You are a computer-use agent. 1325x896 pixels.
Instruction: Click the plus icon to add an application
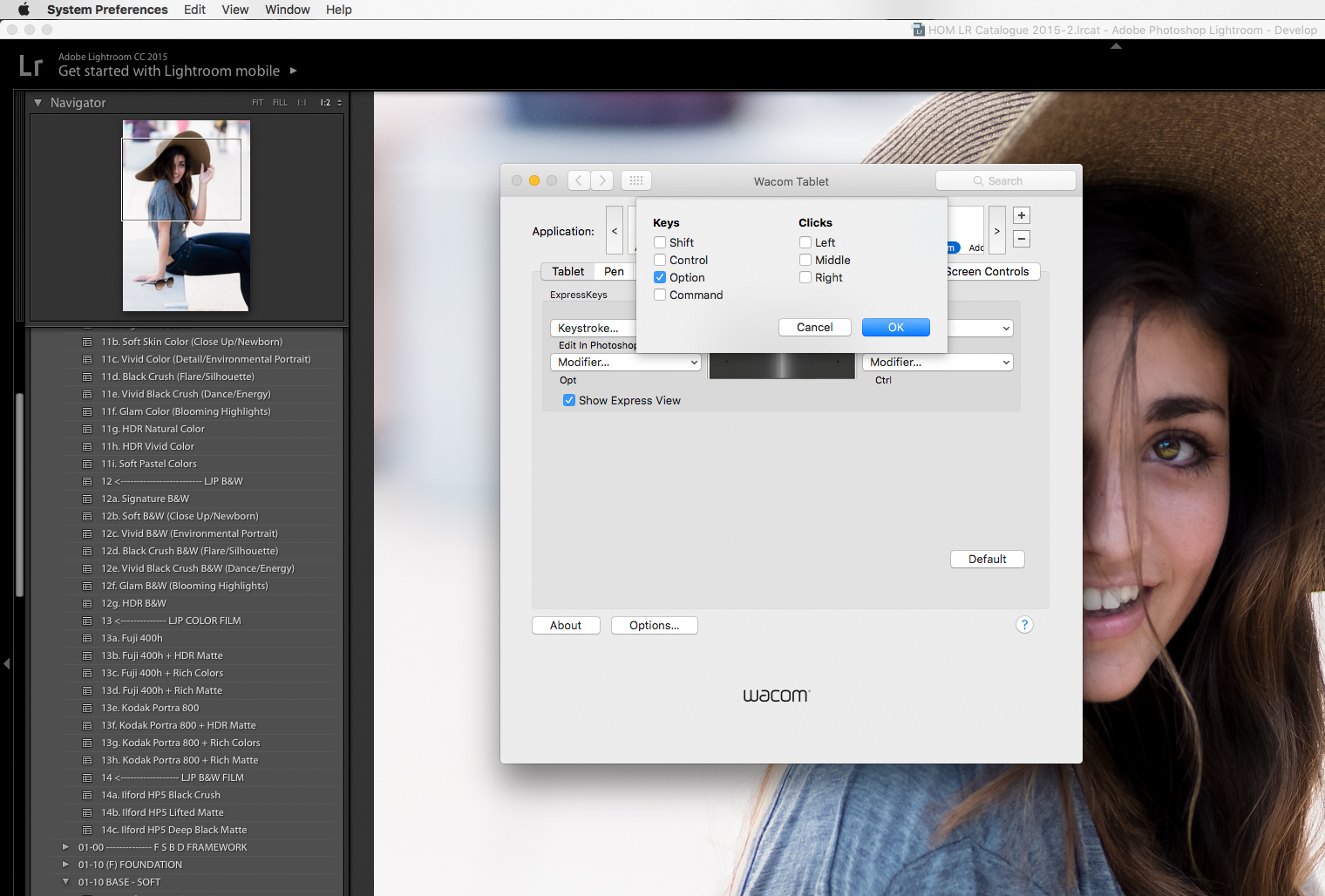point(1021,214)
